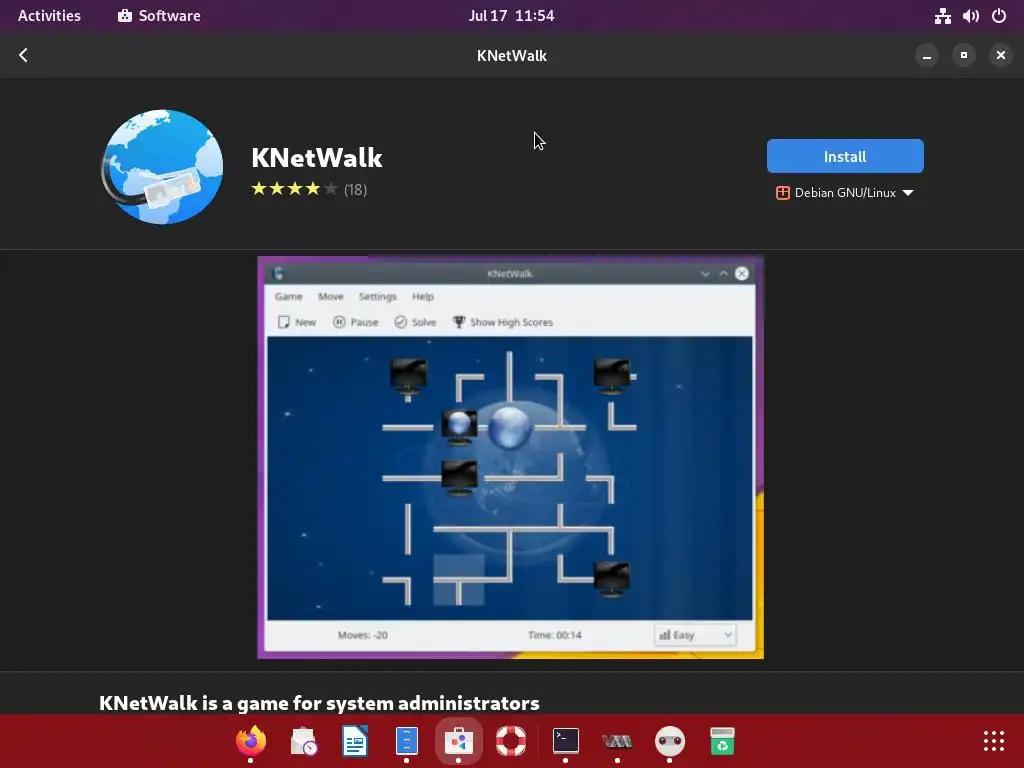
Task: Click the heading 'KNetWalk is a game for system administrators'
Action: (x=319, y=703)
